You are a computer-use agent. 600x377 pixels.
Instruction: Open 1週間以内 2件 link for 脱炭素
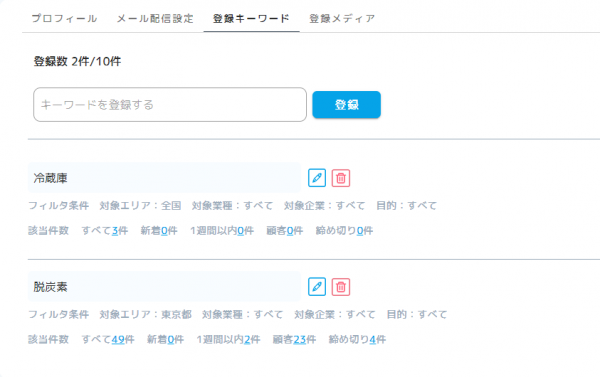(247, 339)
